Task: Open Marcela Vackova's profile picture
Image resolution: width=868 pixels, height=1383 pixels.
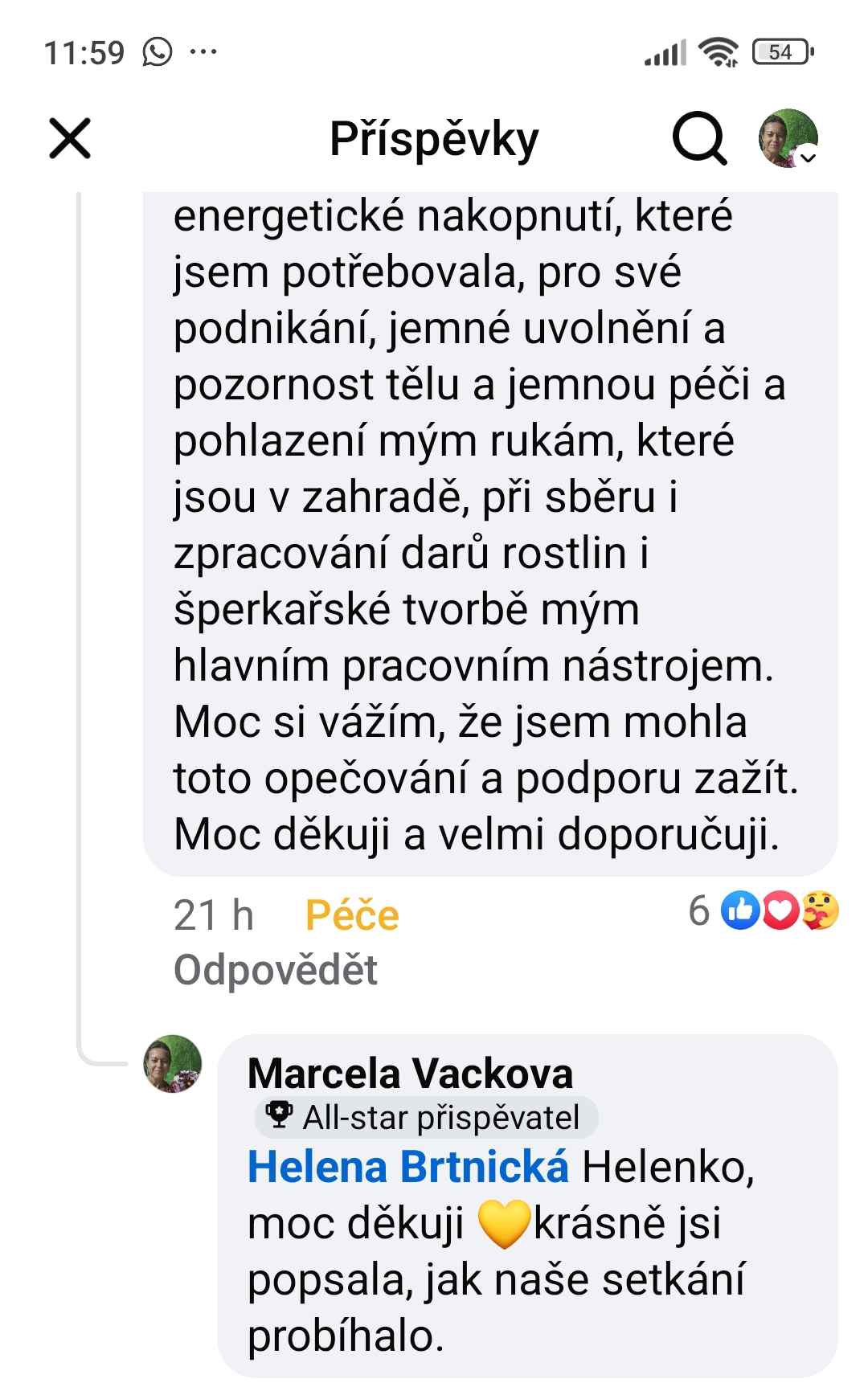Action: pyautogui.click(x=172, y=1064)
